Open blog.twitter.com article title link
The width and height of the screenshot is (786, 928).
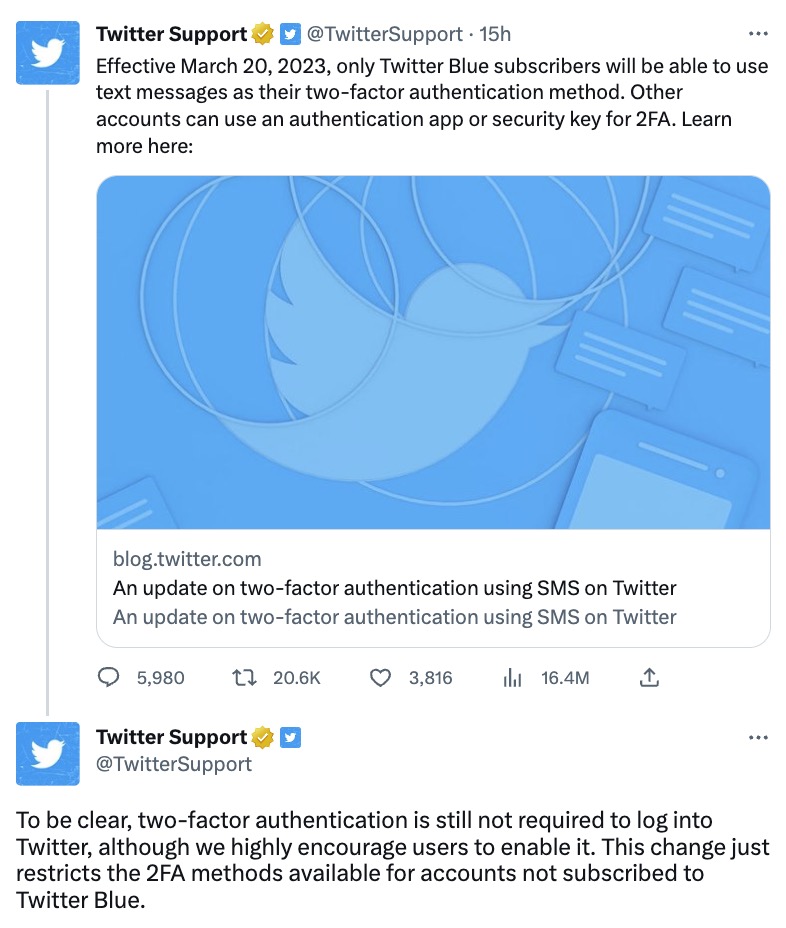coord(394,588)
